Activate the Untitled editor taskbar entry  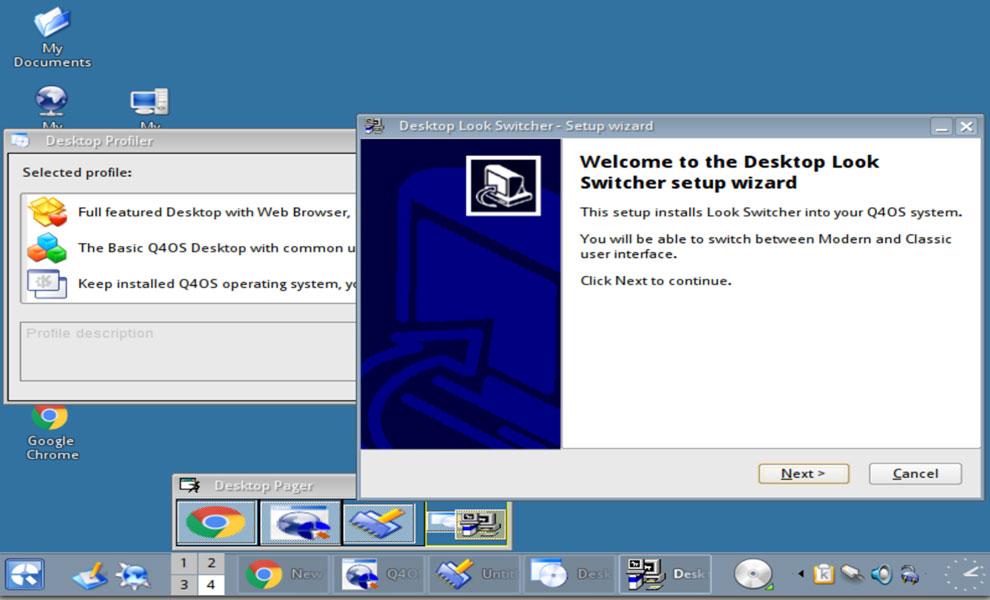(474, 574)
